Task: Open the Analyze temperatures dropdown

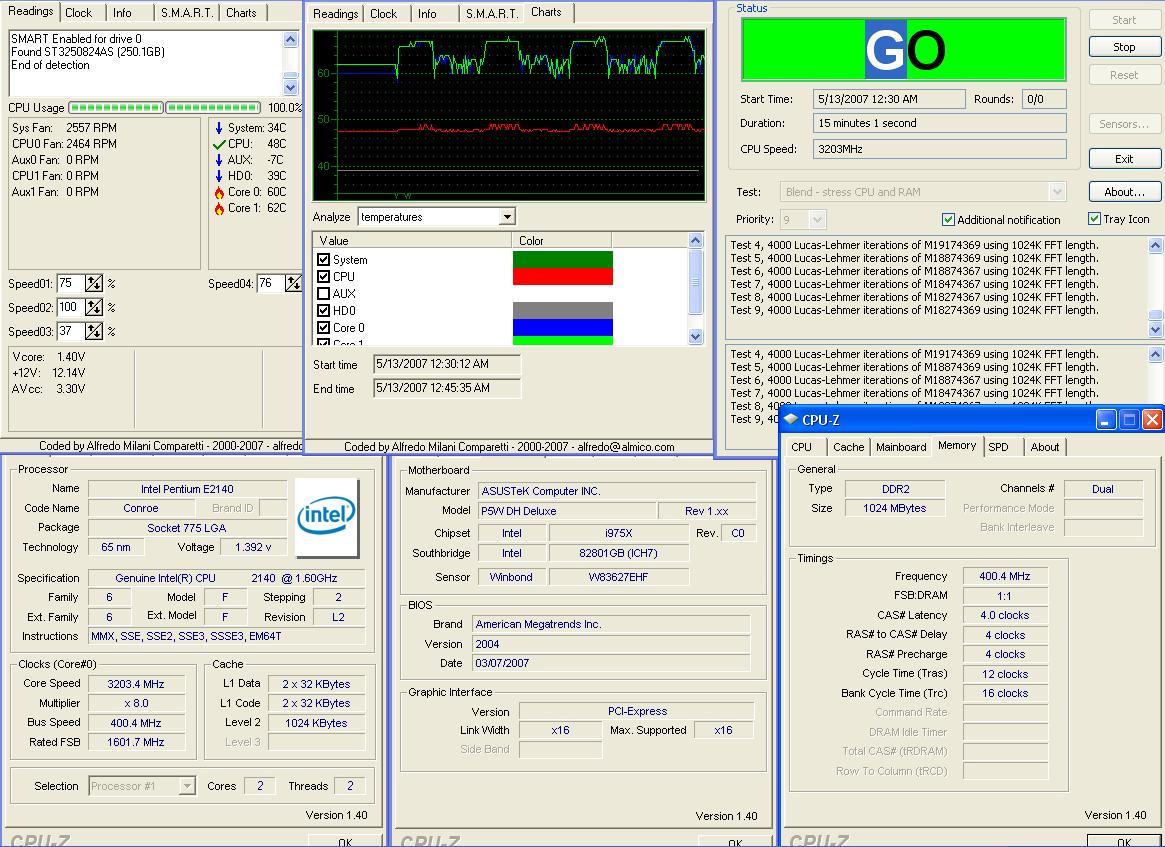Action: (507, 217)
